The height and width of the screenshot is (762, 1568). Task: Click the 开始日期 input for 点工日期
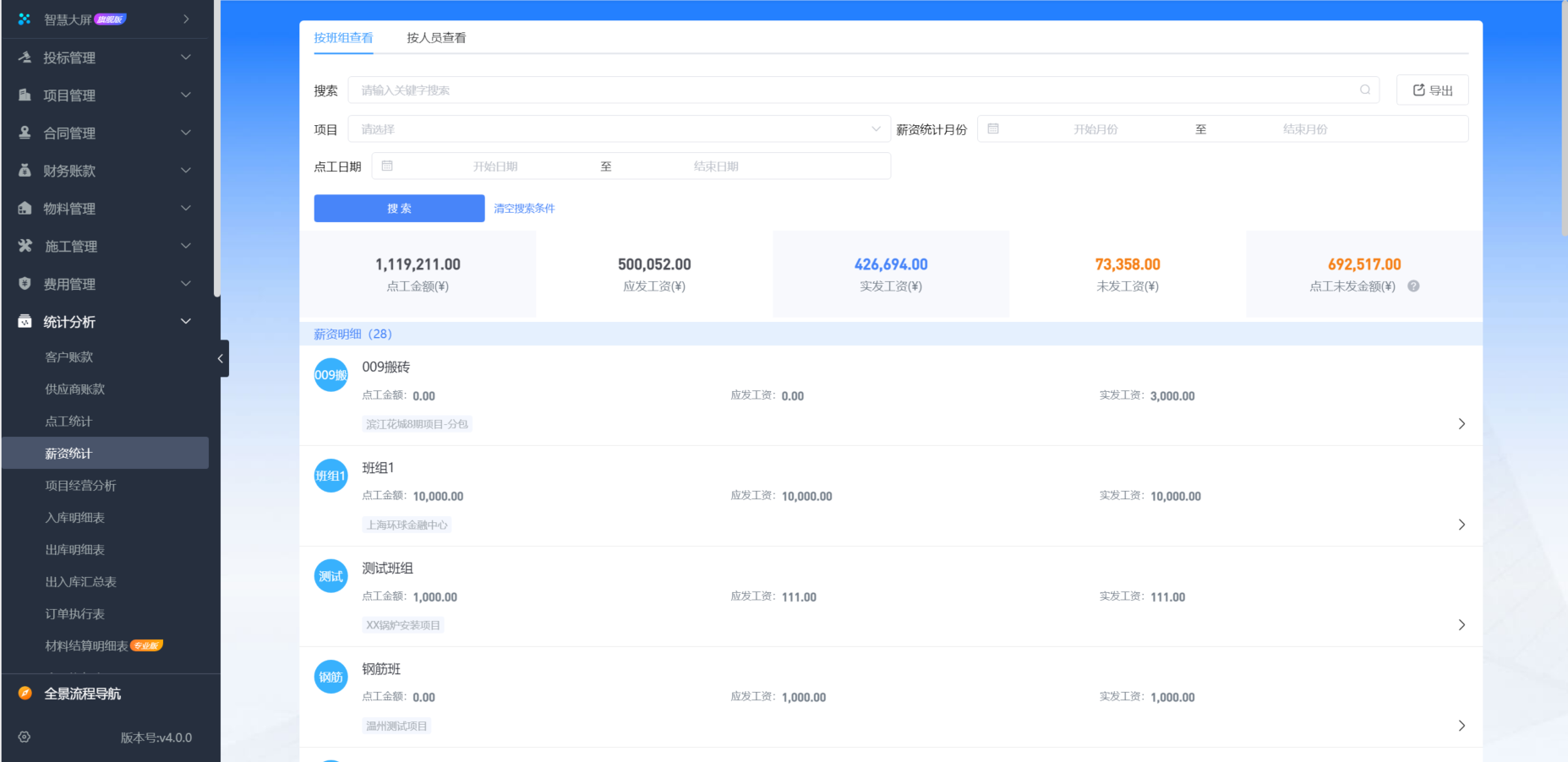(x=496, y=166)
